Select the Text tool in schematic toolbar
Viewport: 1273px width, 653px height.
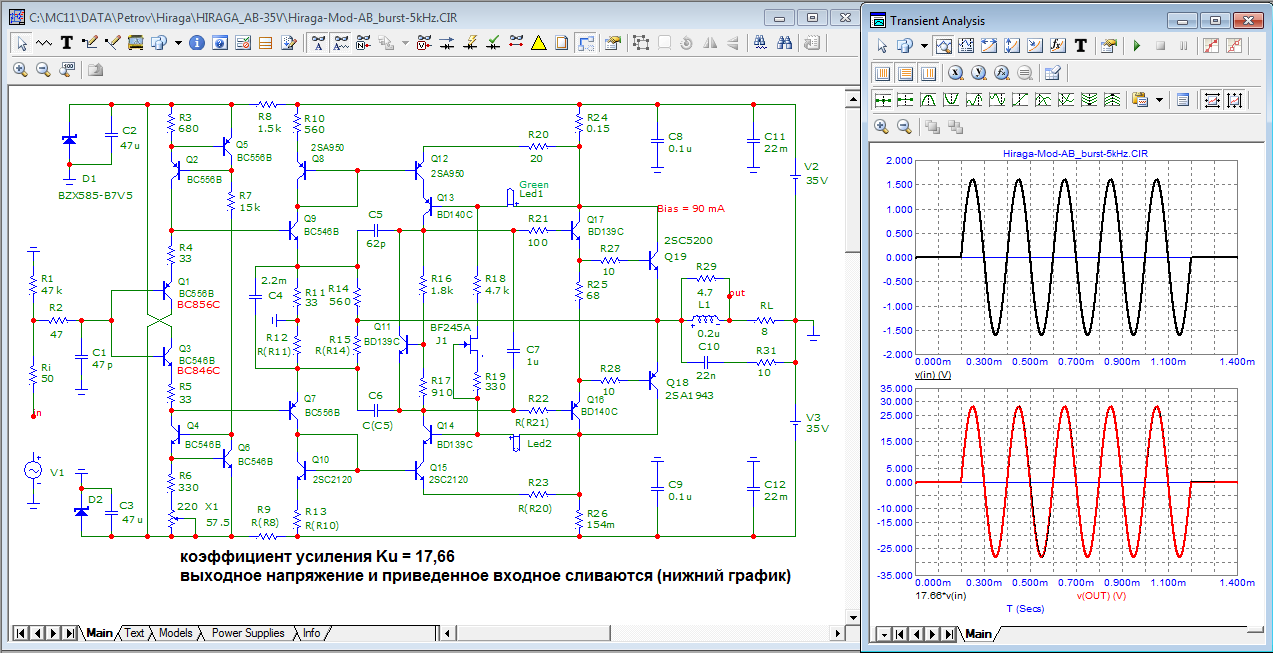pos(67,43)
